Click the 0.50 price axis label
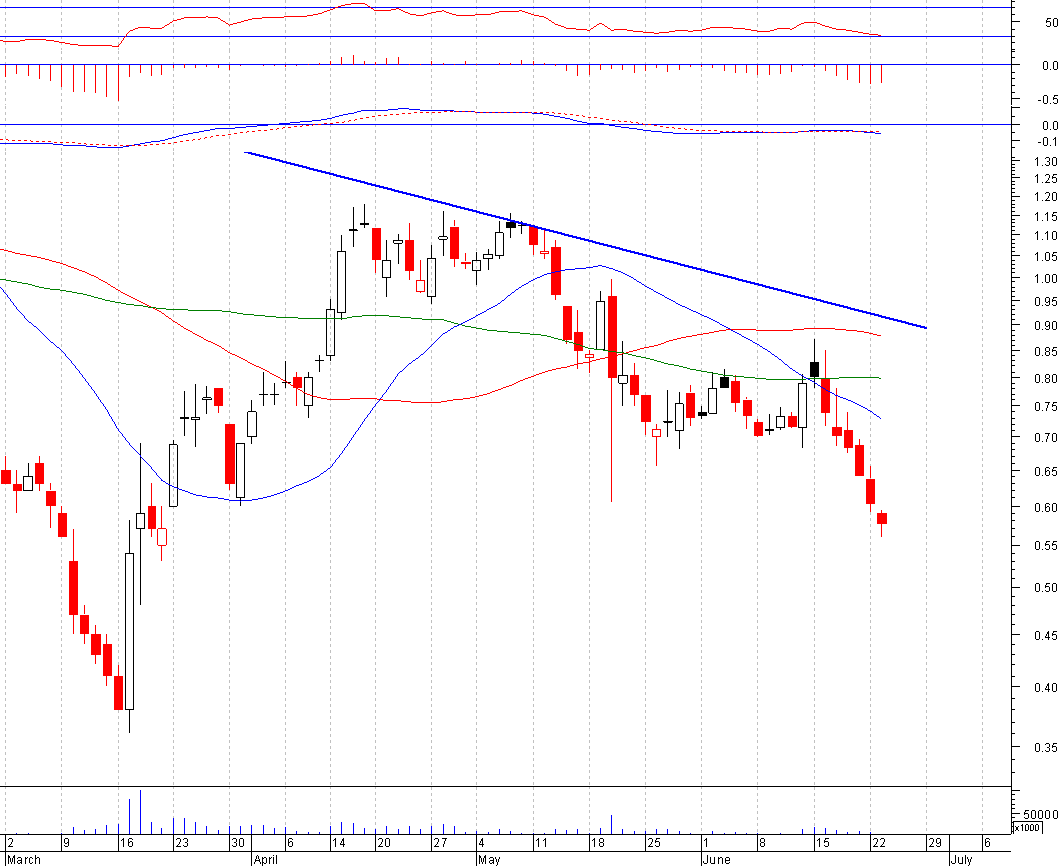This screenshot has height=866, width=1062. click(1046, 588)
